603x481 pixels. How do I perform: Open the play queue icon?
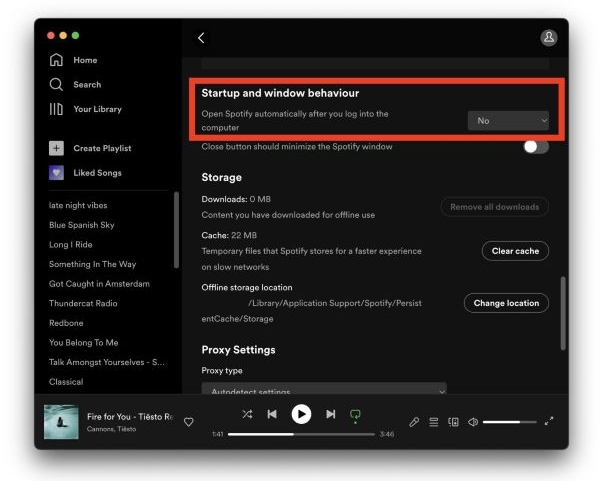click(434, 422)
